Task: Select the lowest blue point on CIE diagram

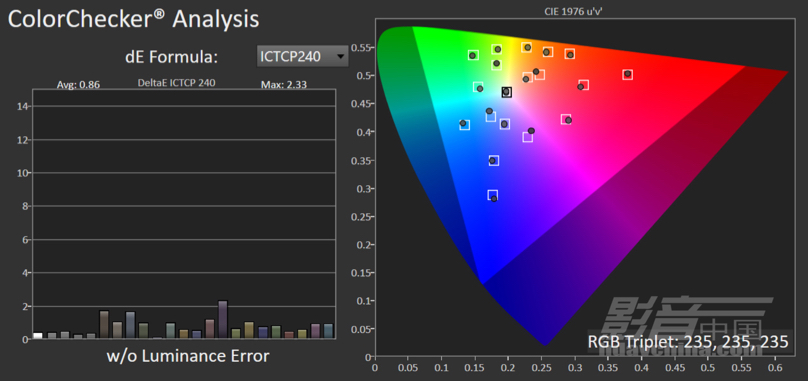Action: click(x=494, y=198)
